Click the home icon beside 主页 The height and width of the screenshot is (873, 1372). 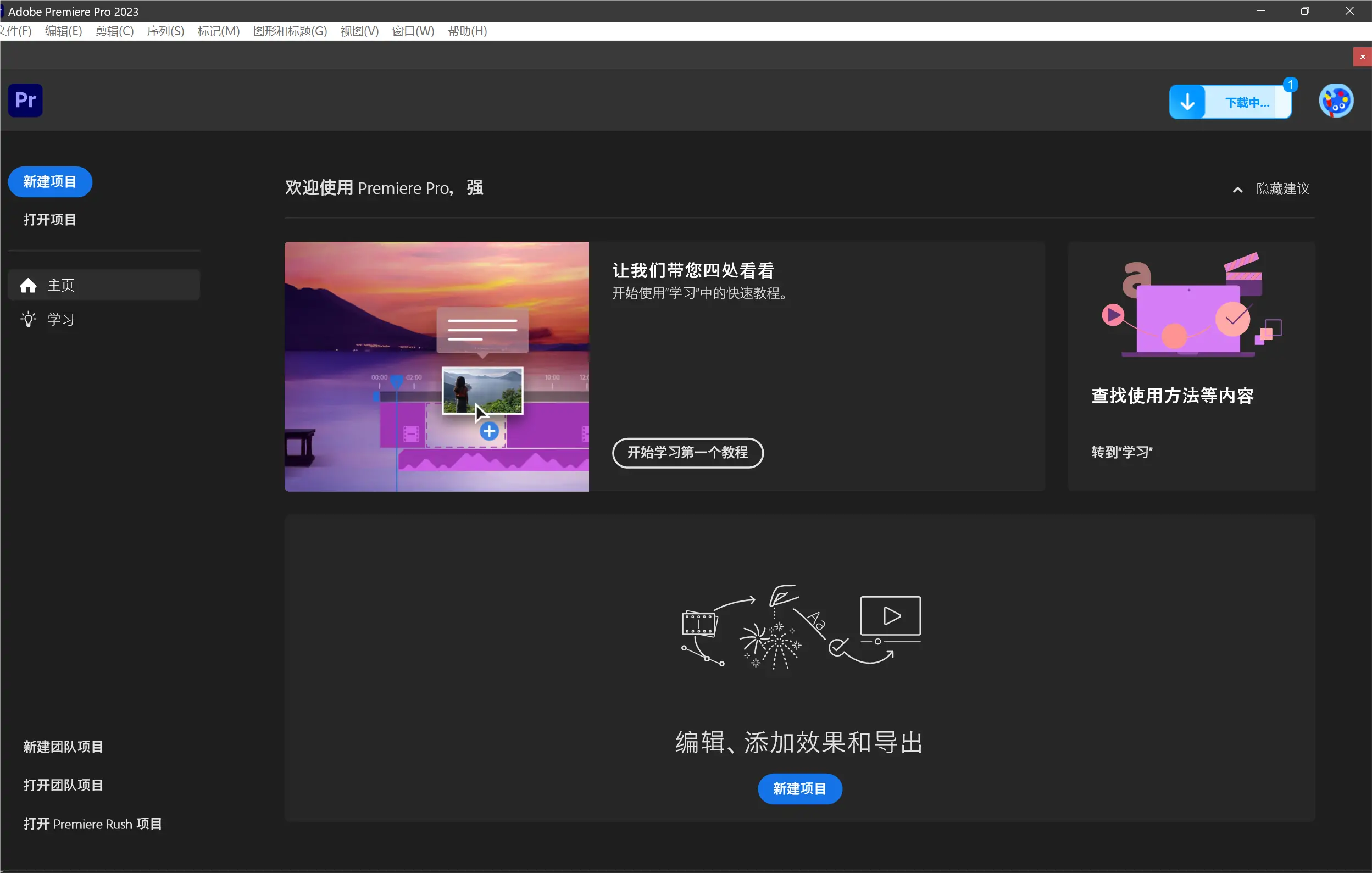[28, 285]
